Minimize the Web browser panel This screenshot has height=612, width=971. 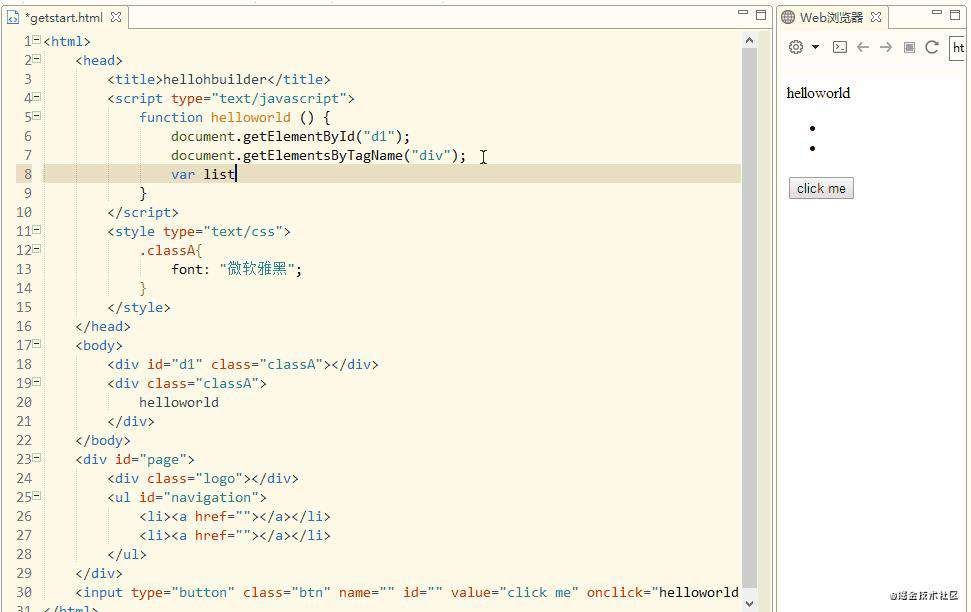937,12
